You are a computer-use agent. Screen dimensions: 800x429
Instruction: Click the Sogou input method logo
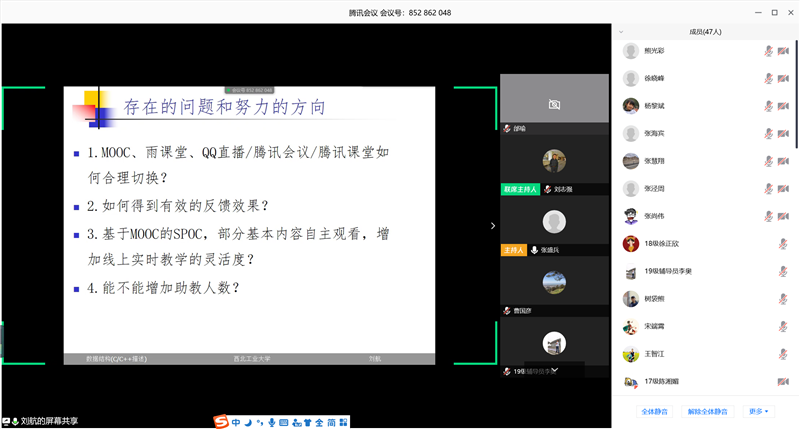click(221, 422)
